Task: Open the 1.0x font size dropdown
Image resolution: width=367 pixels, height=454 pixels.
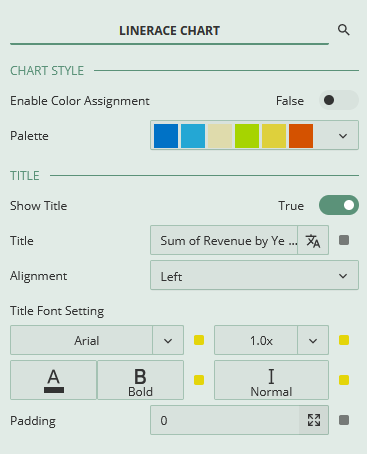Action: 271,340
